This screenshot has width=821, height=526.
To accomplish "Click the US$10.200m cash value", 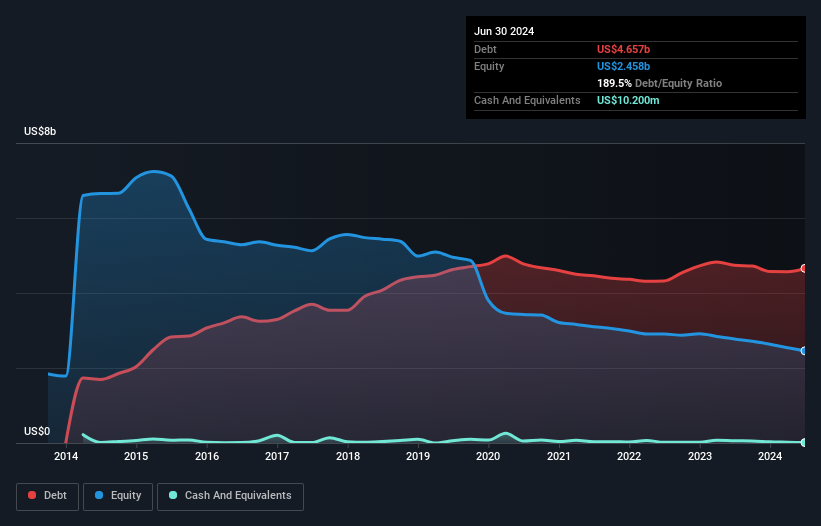I will (x=628, y=100).
